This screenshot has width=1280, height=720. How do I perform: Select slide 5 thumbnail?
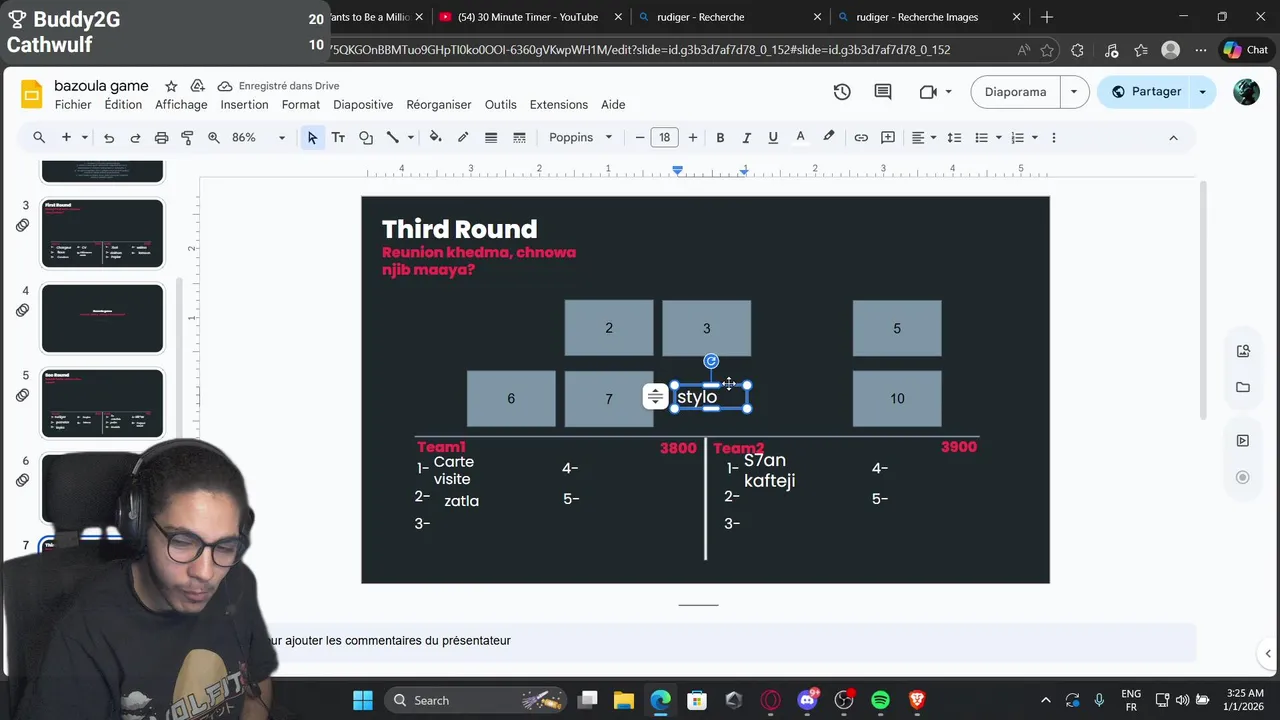click(102, 403)
